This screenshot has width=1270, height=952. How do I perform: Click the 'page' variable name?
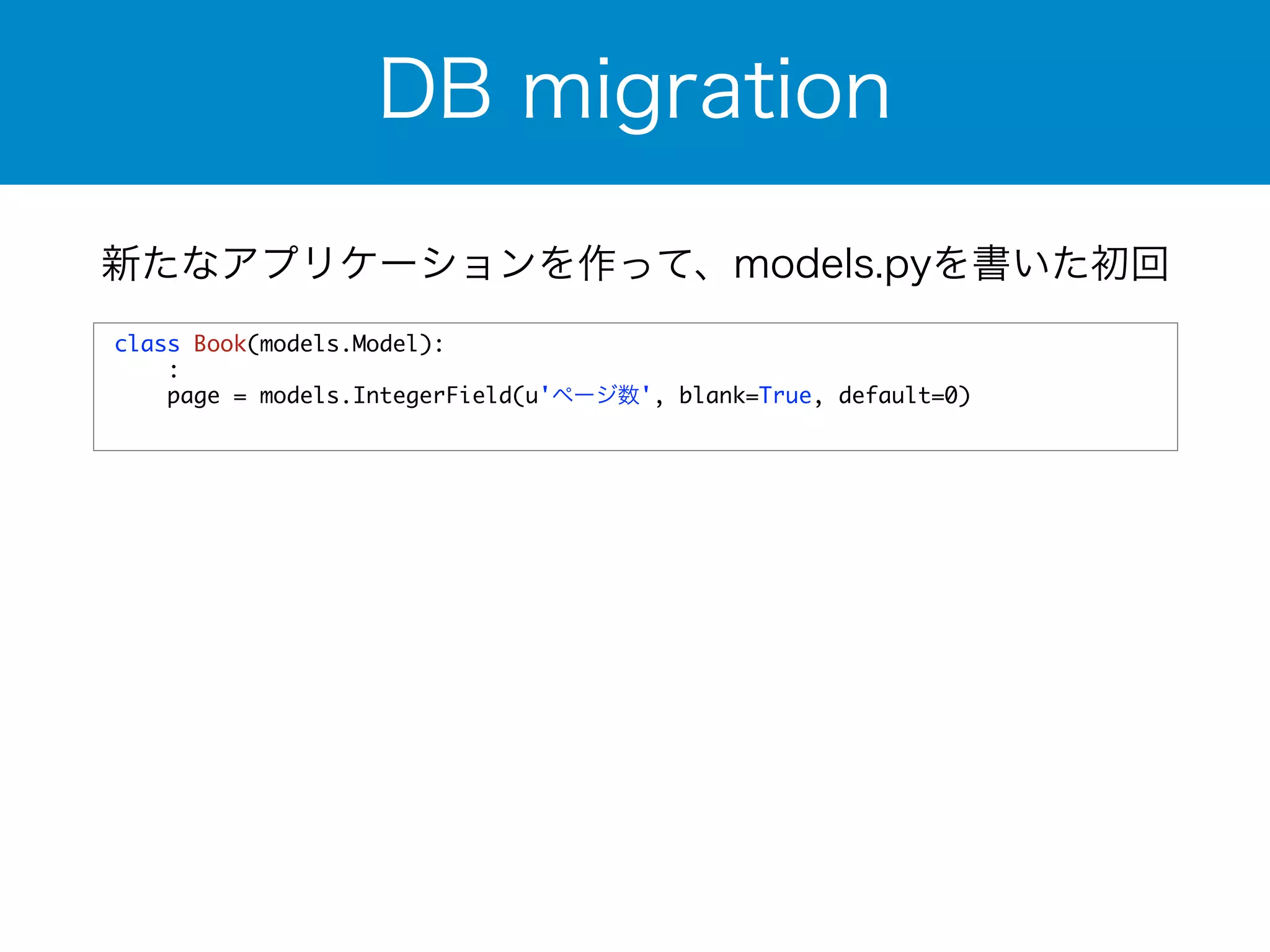pyautogui.click(x=193, y=397)
